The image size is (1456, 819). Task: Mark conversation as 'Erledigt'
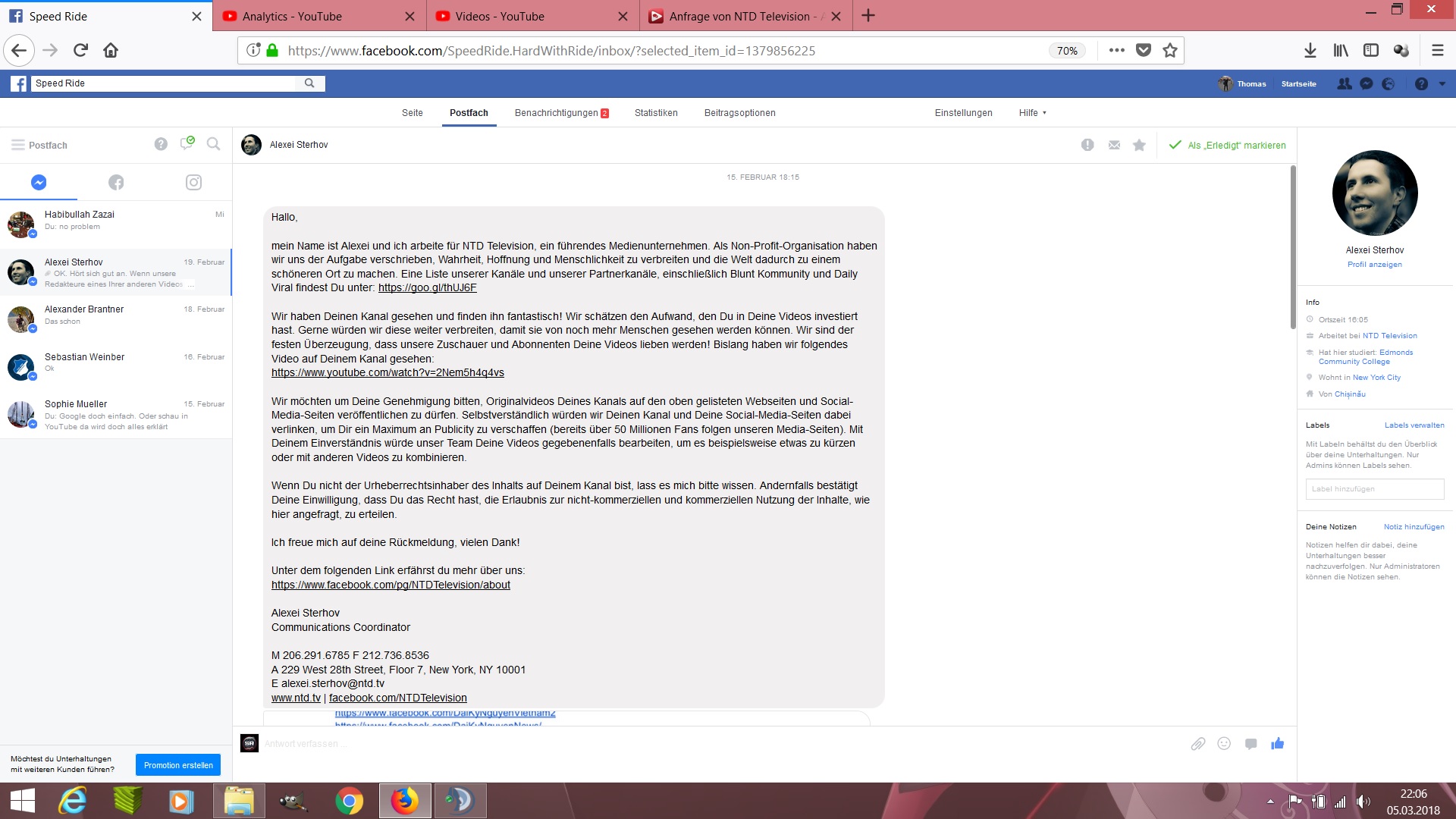click(1228, 145)
